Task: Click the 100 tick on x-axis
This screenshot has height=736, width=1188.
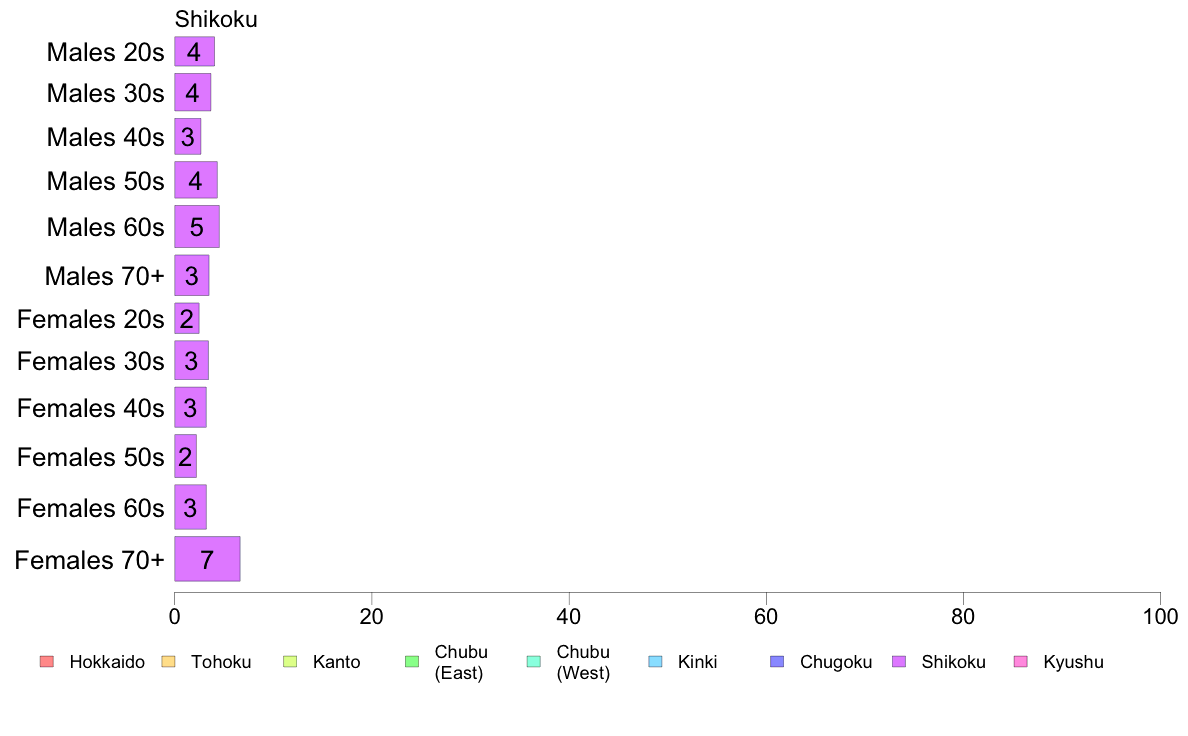Action: 1160,616
